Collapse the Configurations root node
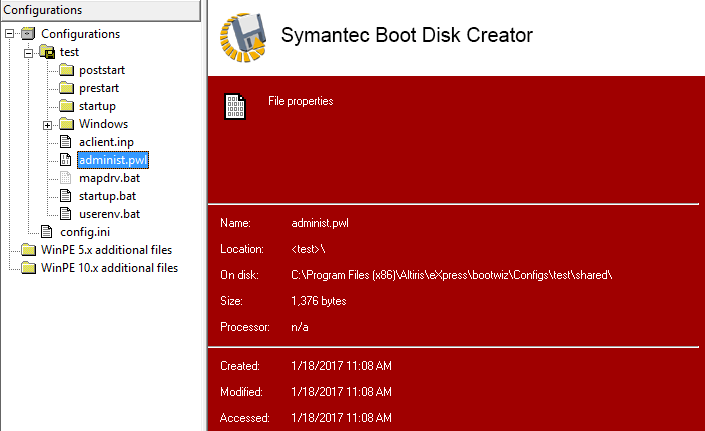 9,34
